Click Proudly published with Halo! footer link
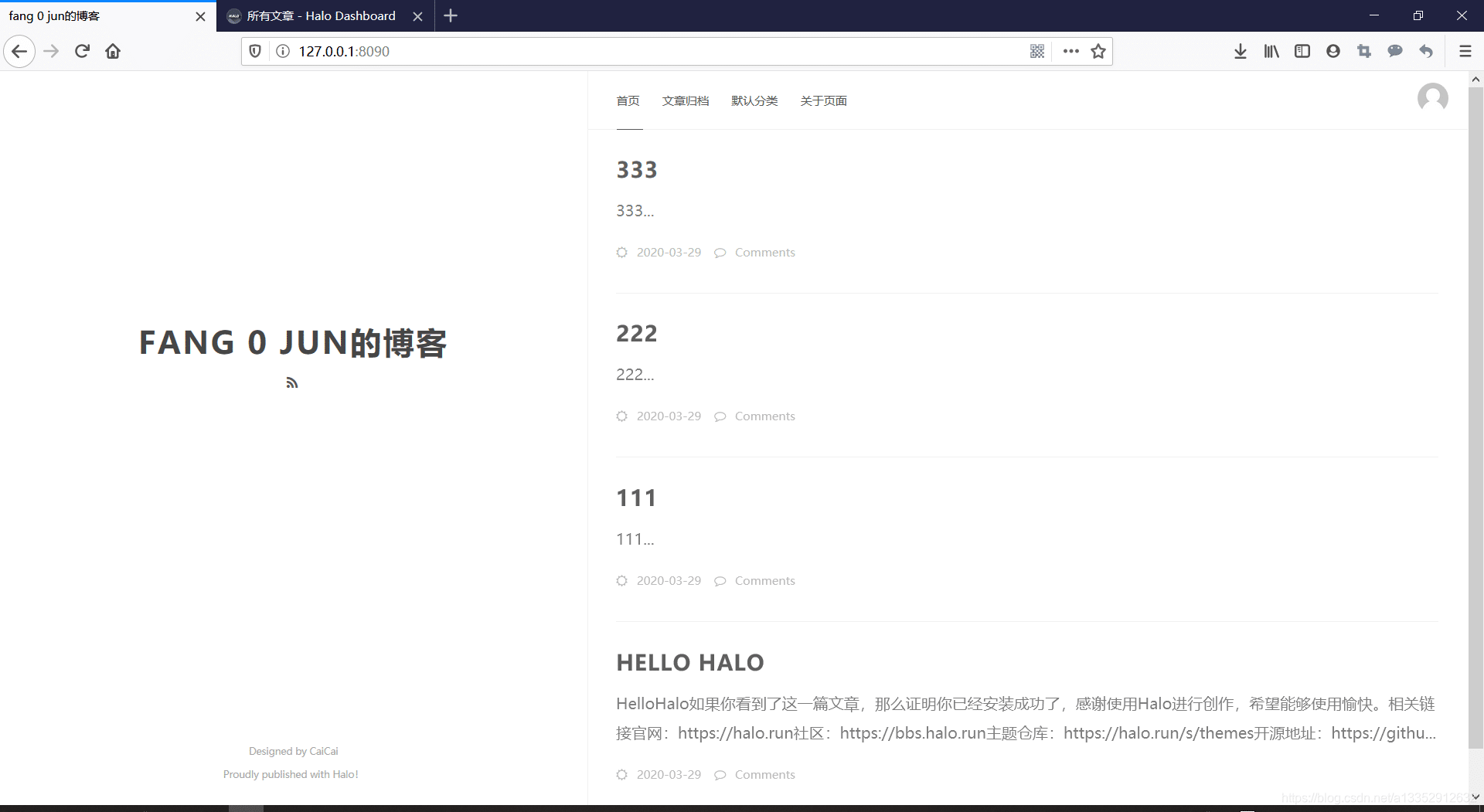This screenshot has width=1484, height=812. tap(291, 774)
